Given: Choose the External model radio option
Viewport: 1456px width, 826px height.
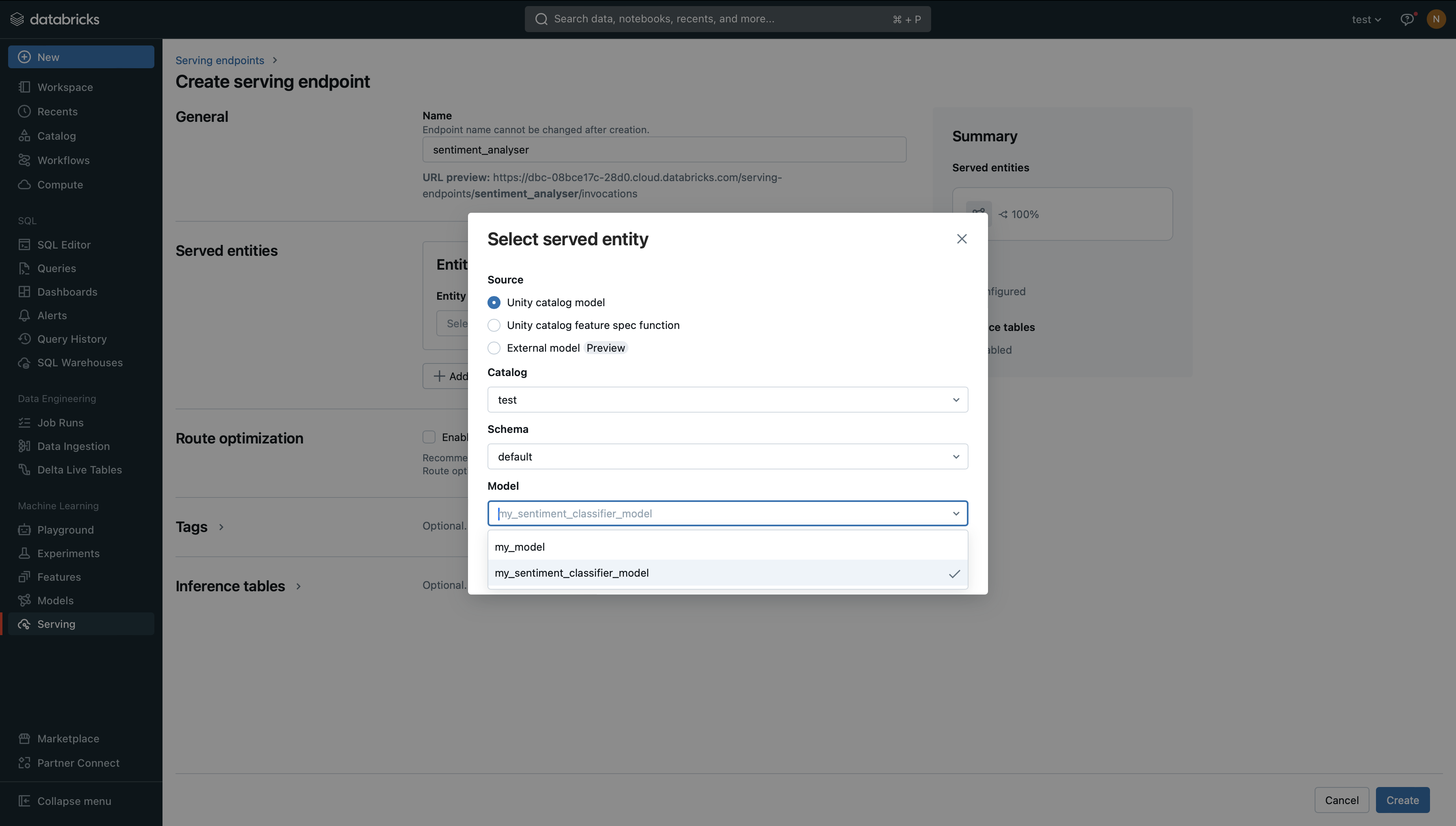Looking at the screenshot, I should click(494, 348).
